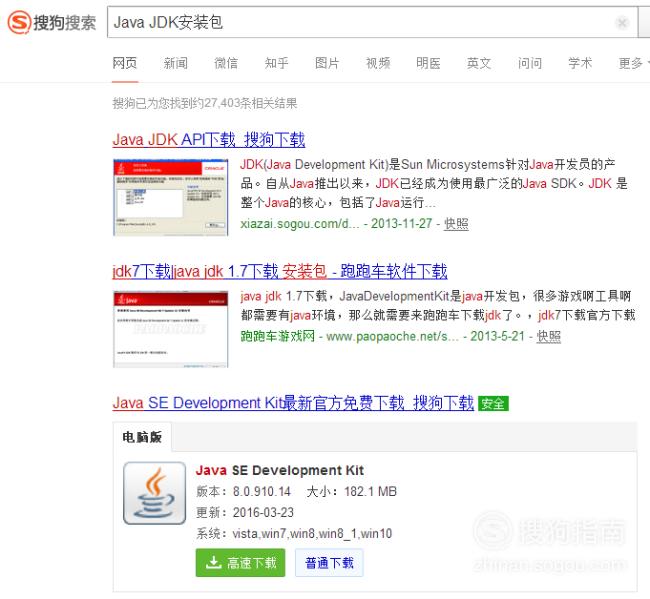Open Java SE Development Kit最新官方免费下载 link

click(293, 403)
